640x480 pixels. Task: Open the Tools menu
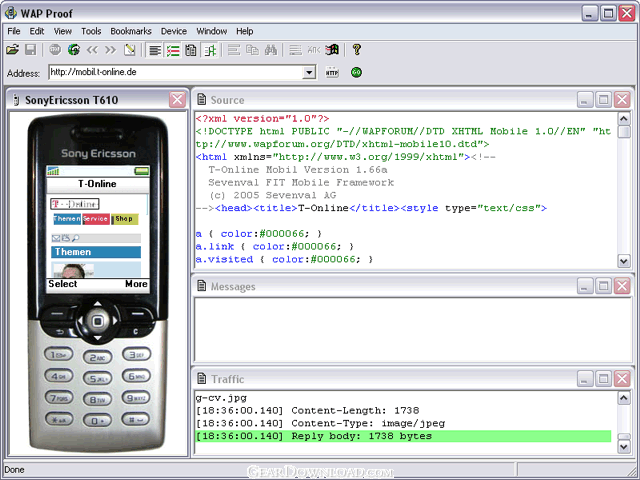[91, 31]
